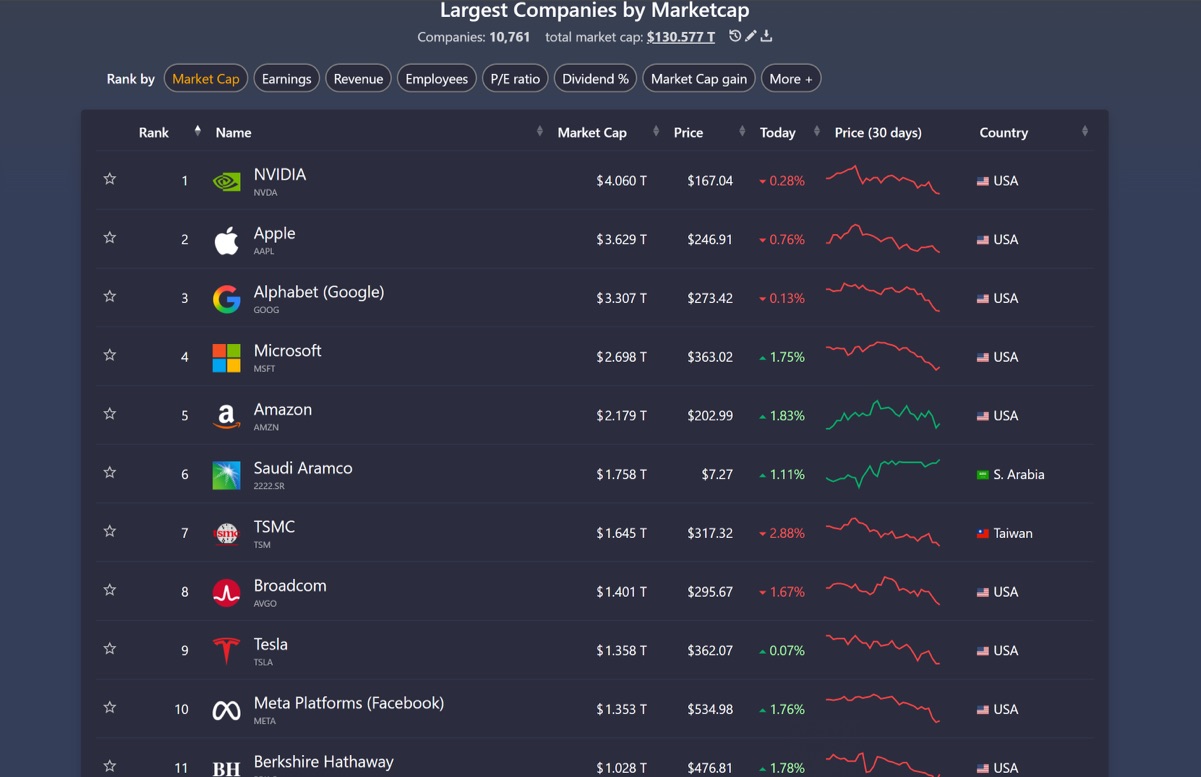
Task: Open the Alphabet (Google) company link
Action: pyautogui.click(x=318, y=292)
